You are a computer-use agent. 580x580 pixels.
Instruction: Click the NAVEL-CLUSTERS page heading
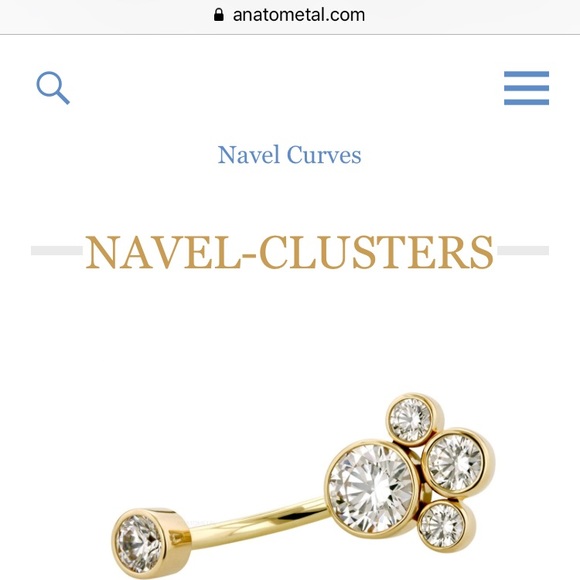click(x=289, y=252)
